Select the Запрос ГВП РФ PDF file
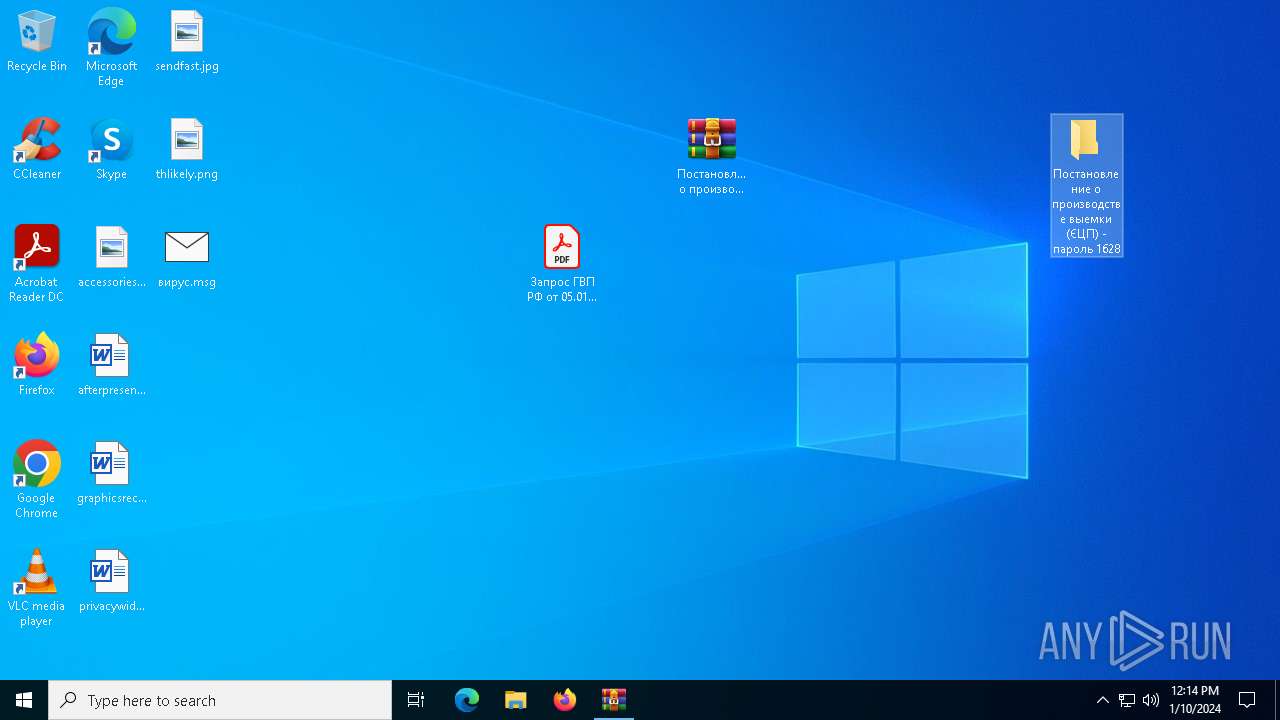Viewport: 1280px width, 720px height. [562, 264]
